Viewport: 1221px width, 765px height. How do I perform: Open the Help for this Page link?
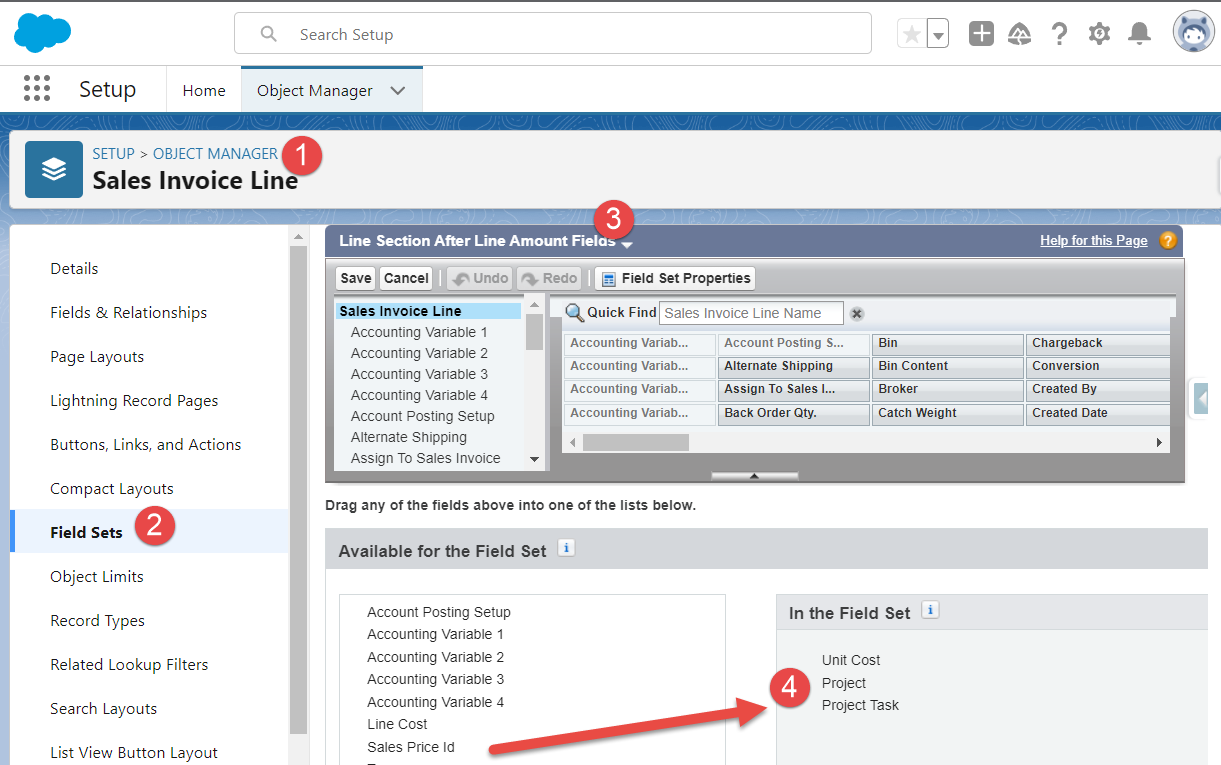coord(1094,240)
